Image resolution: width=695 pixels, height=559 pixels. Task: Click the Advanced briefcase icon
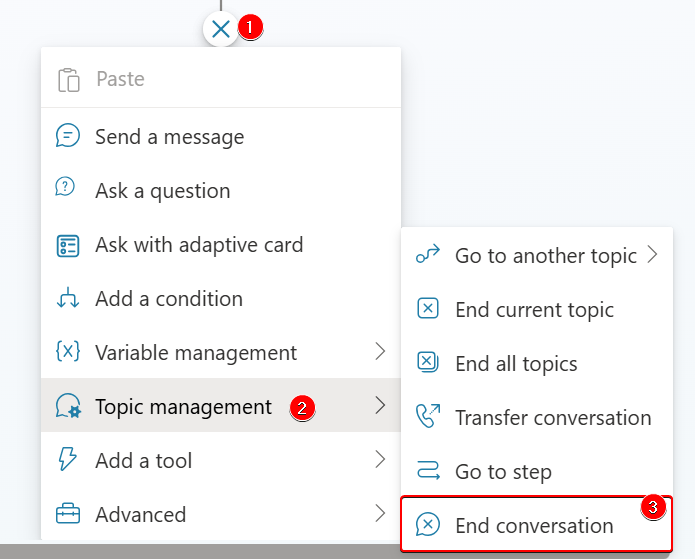[68, 515]
